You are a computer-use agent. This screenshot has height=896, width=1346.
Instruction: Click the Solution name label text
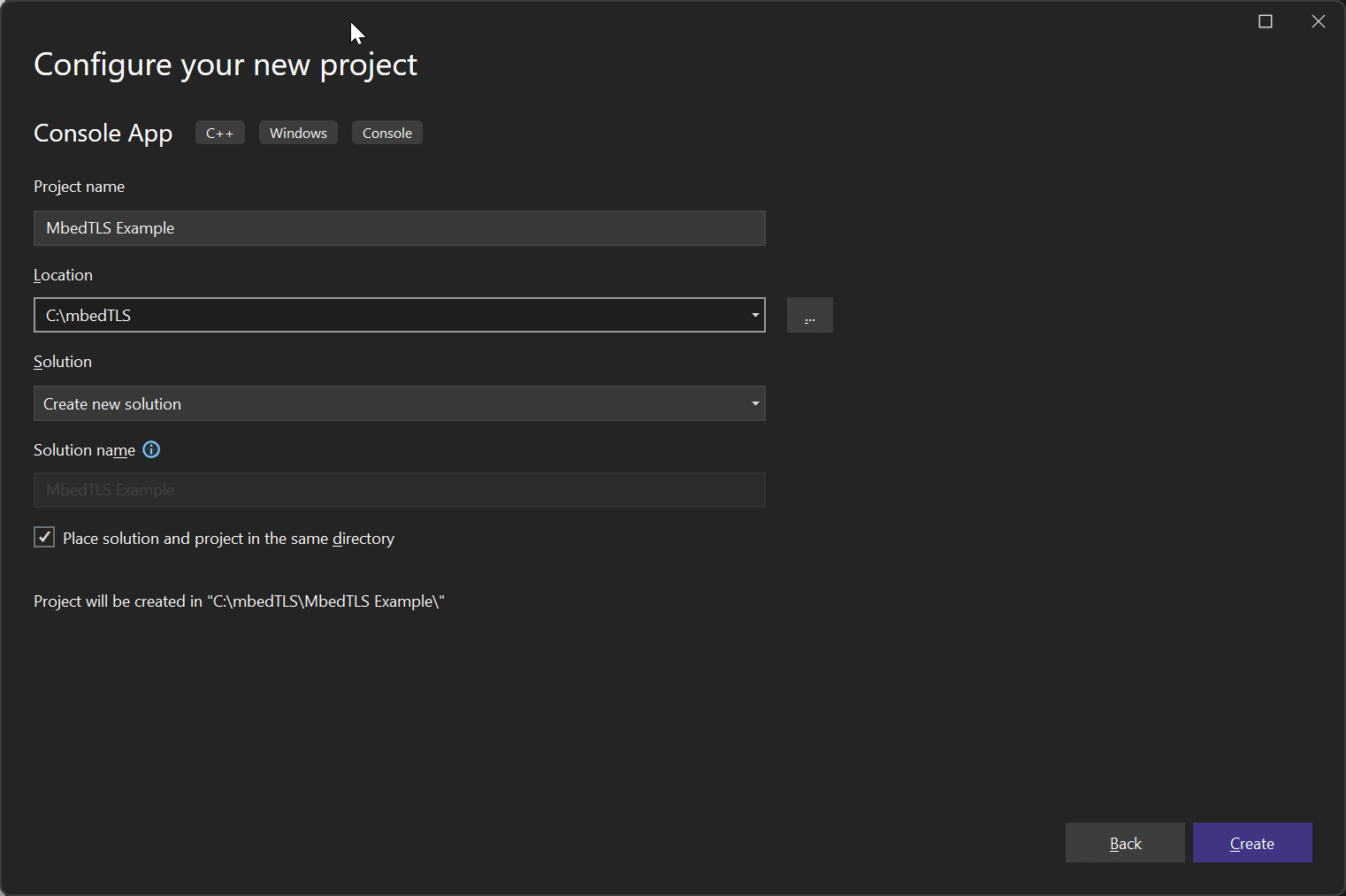(x=84, y=450)
